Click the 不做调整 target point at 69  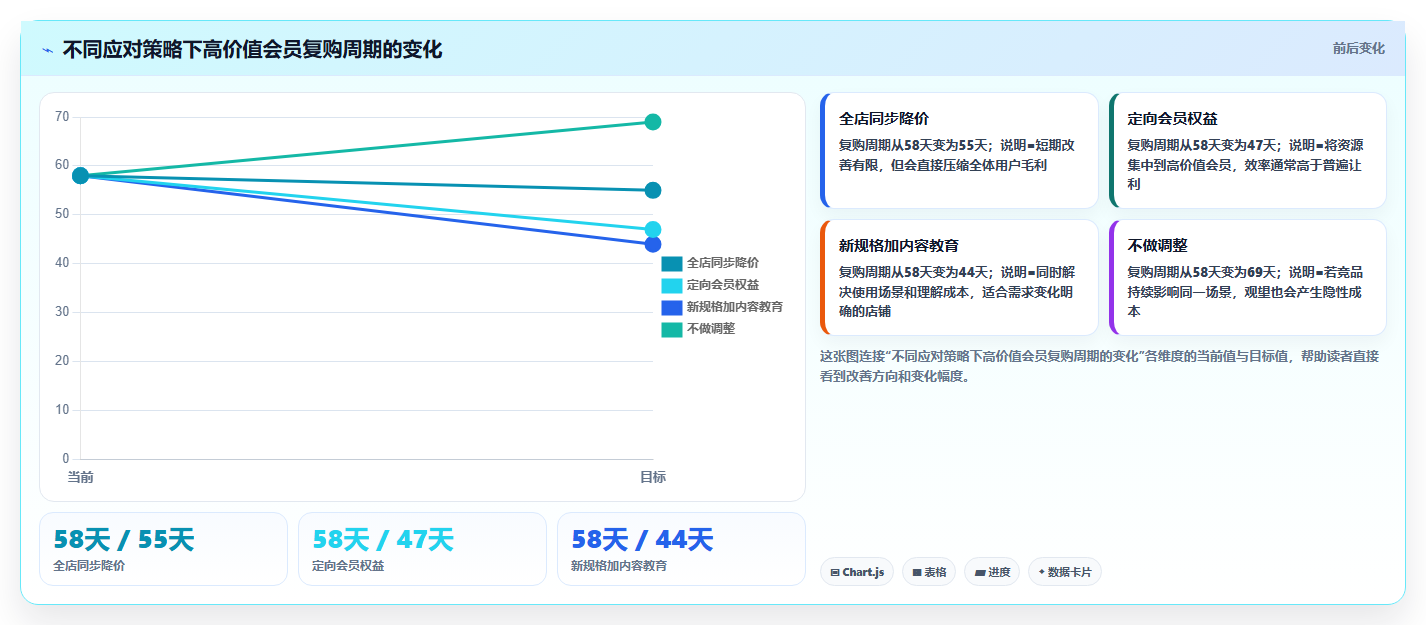click(653, 122)
